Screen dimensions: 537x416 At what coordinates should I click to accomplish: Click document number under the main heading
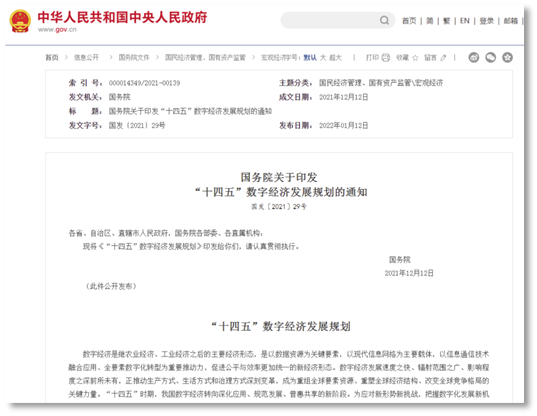coord(279,207)
